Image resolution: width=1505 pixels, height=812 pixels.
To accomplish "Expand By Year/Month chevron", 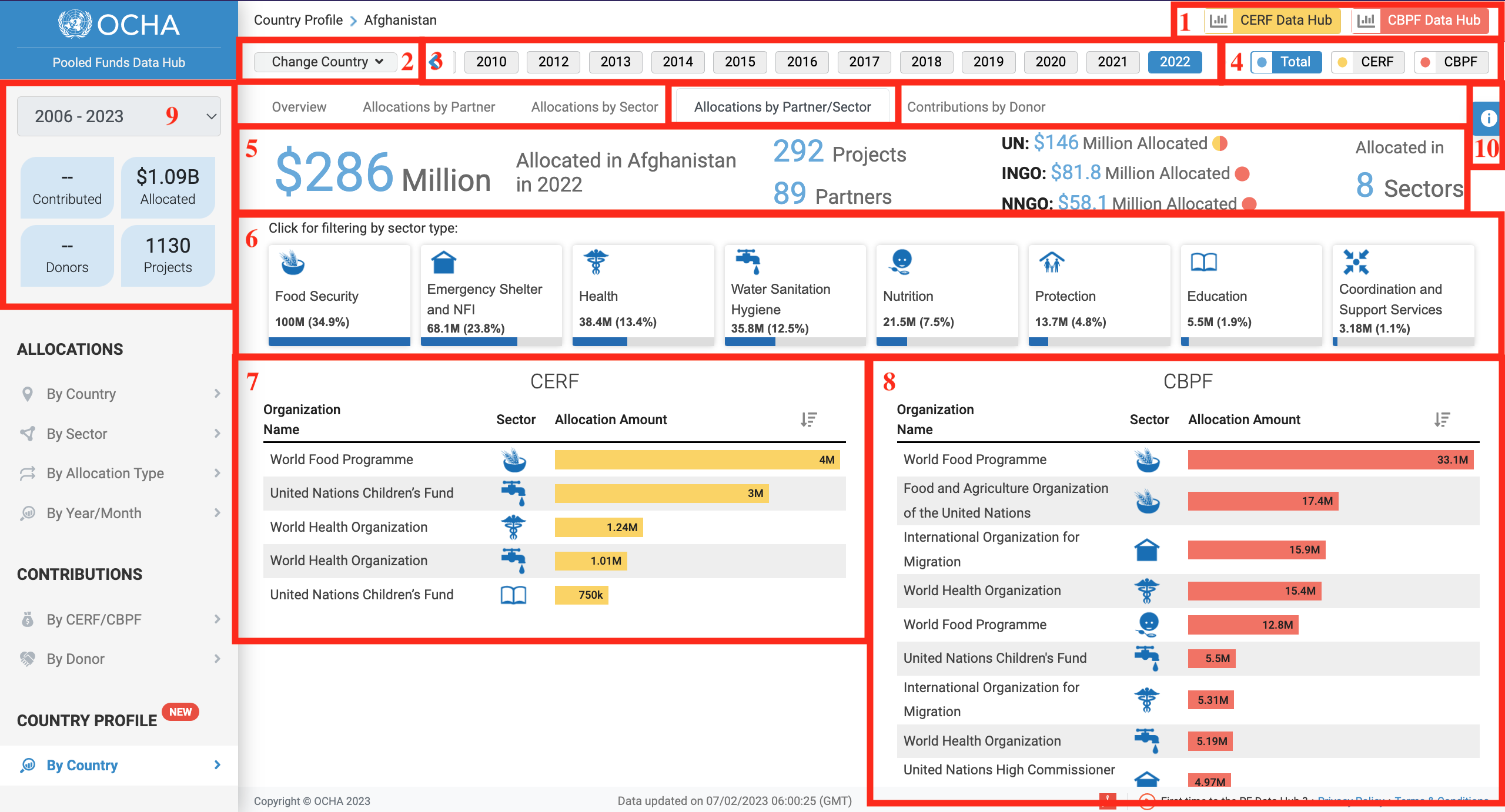I will tap(218, 513).
